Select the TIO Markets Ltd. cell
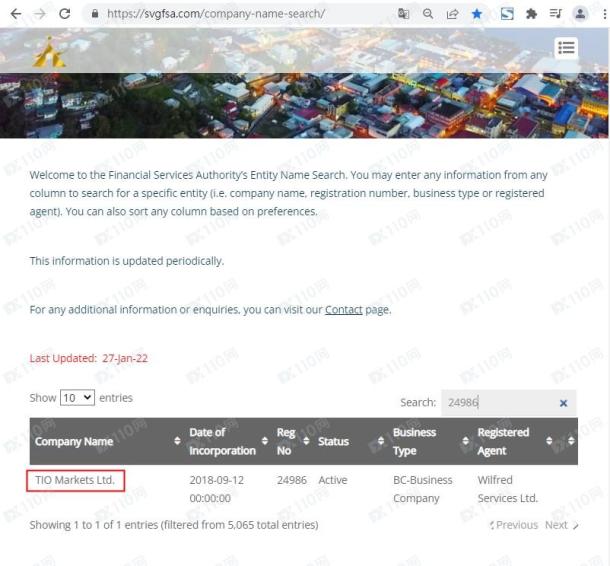Viewport: 610px width, 566px height. pos(75,480)
